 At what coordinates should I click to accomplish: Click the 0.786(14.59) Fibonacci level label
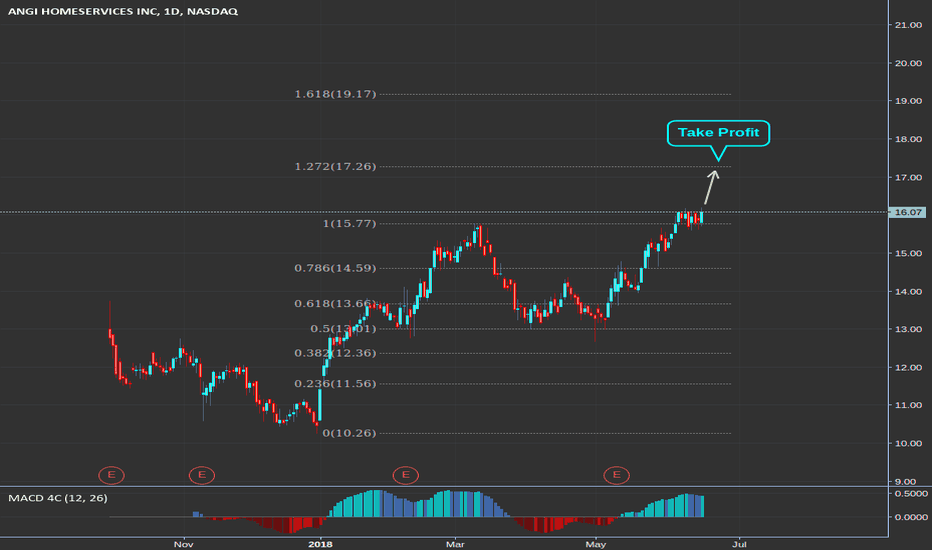click(335, 268)
